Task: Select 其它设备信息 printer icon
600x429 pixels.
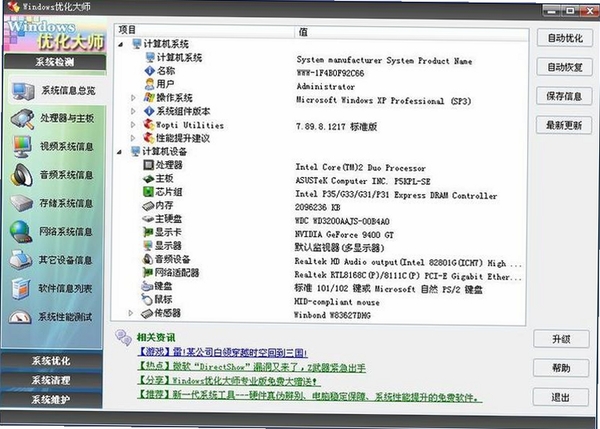Action: pyautogui.click(x=21, y=260)
